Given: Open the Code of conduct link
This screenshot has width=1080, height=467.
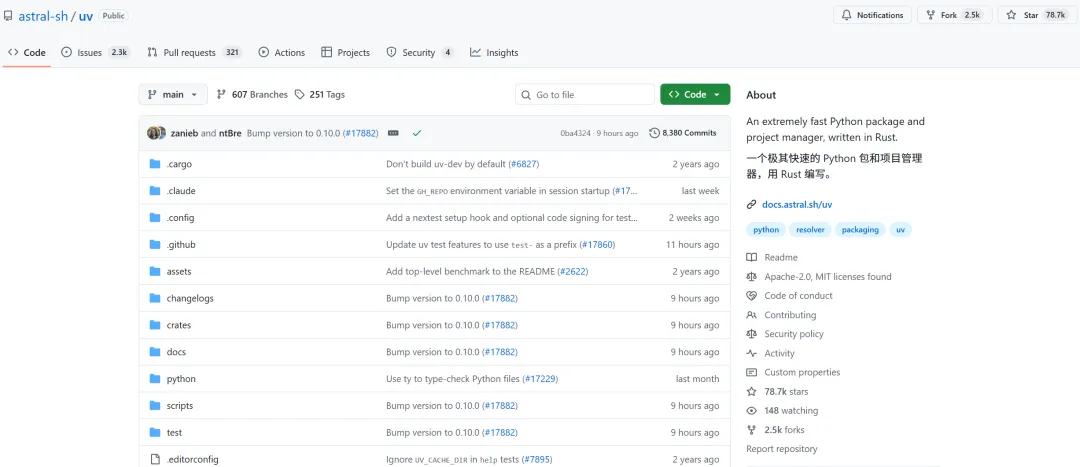Looking at the screenshot, I should [x=790, y=295].
